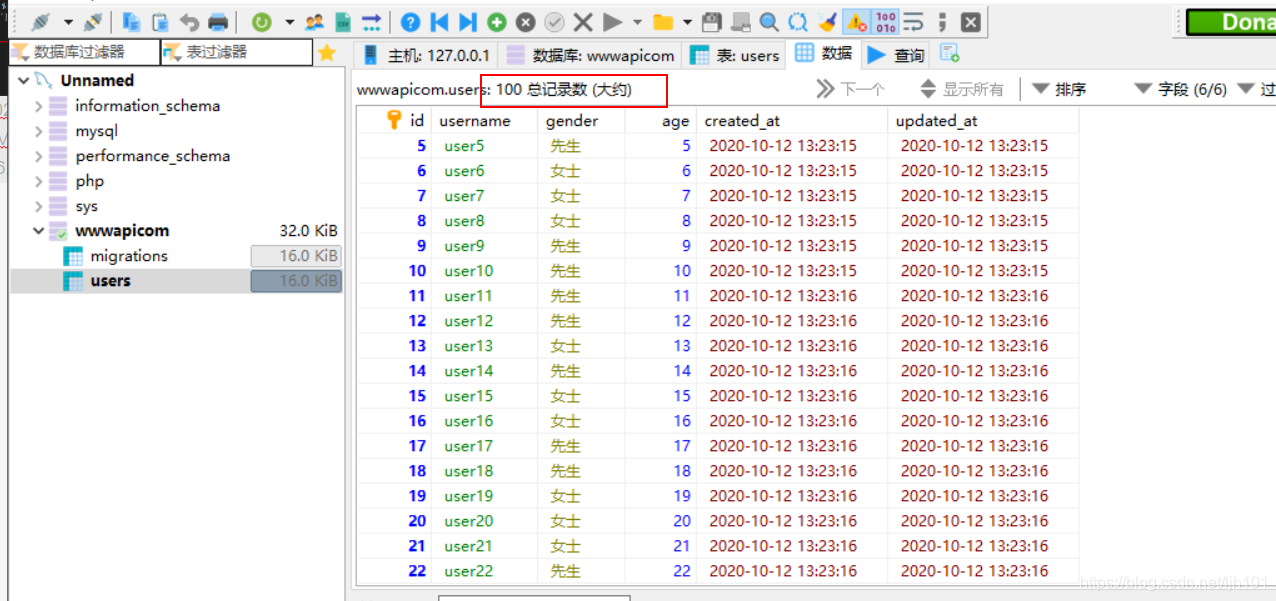1276x601 pixels.
Task: Collapse the Unnamed session node
Action: 24,80
